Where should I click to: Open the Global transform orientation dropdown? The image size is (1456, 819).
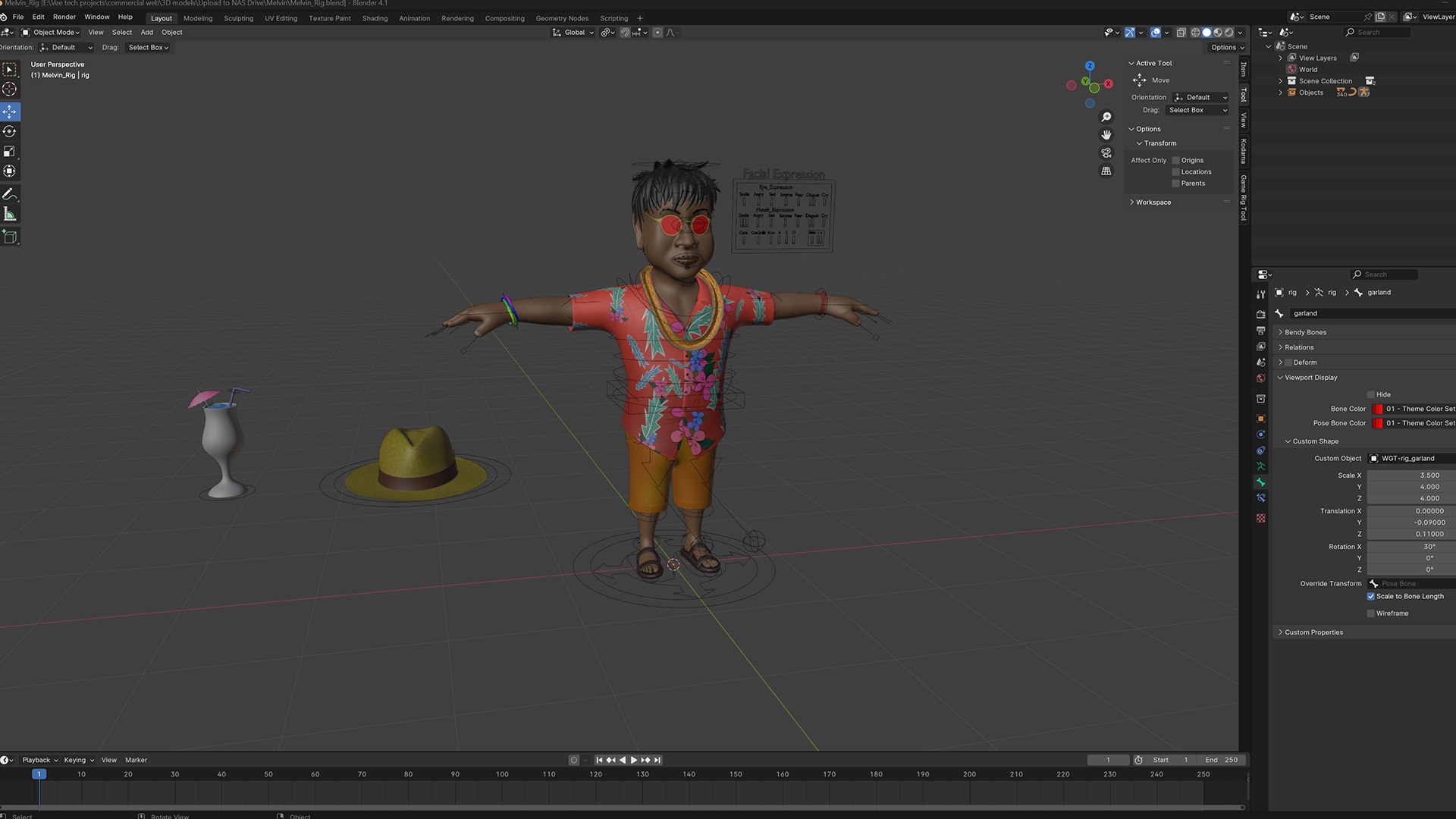(573, 33)
